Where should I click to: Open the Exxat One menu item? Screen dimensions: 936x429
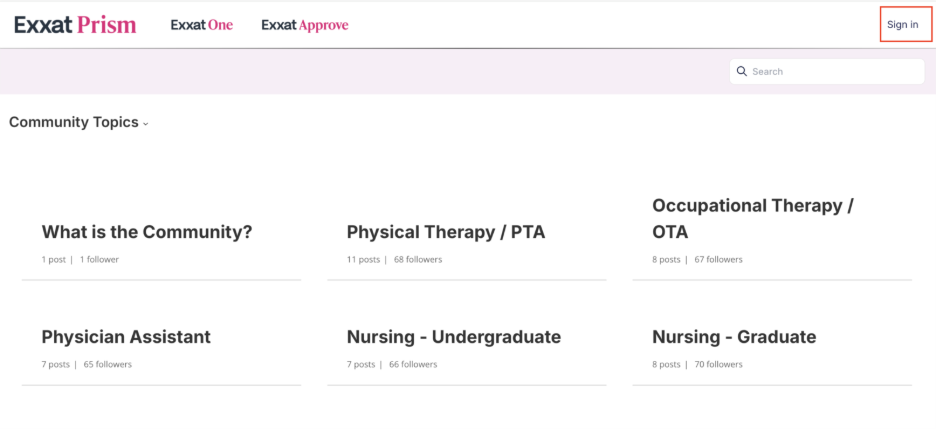[202, 25]
